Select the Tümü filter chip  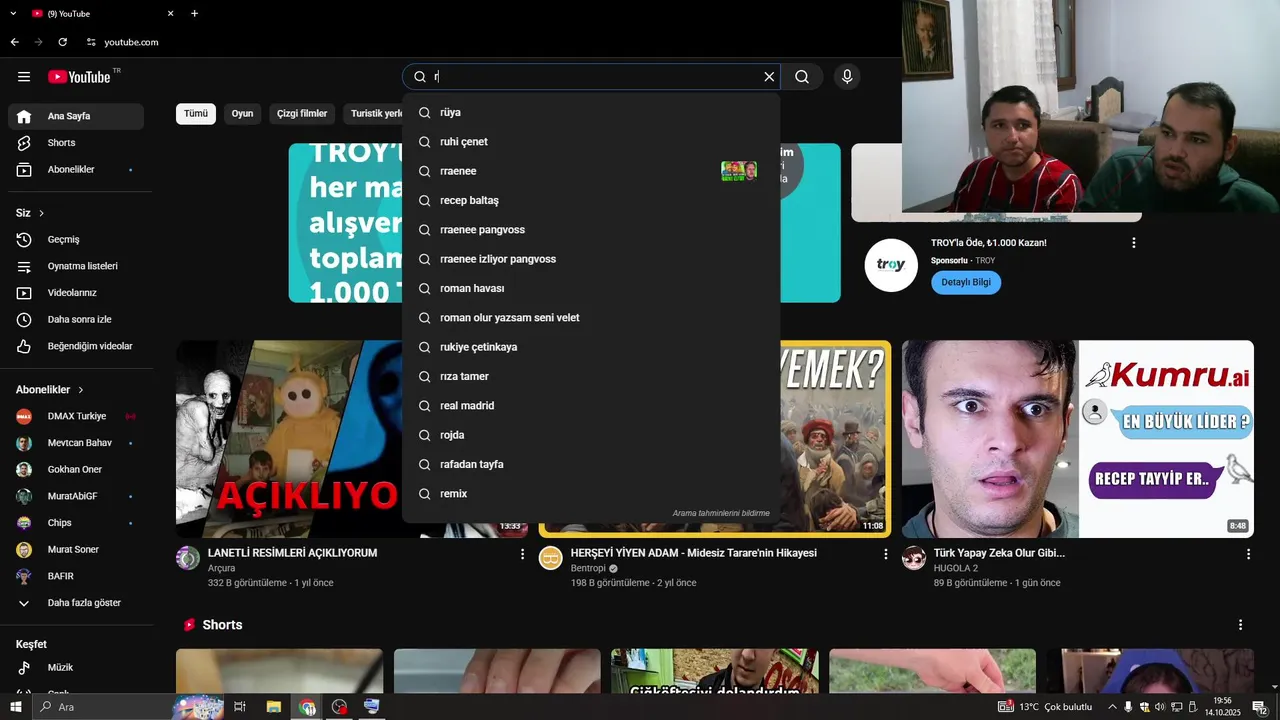pyautogui.click(x=196, y=114)
